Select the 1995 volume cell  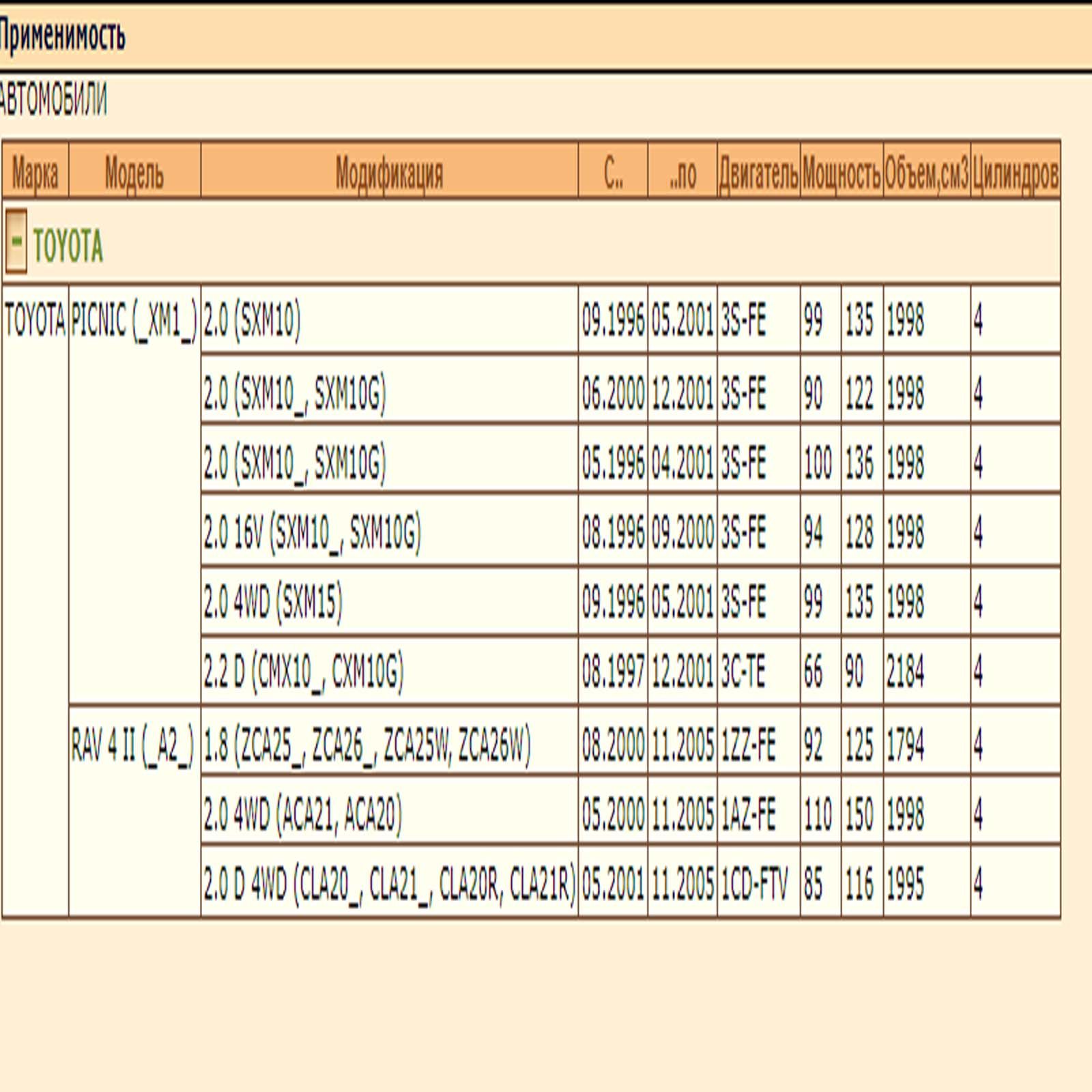[927, 882]
